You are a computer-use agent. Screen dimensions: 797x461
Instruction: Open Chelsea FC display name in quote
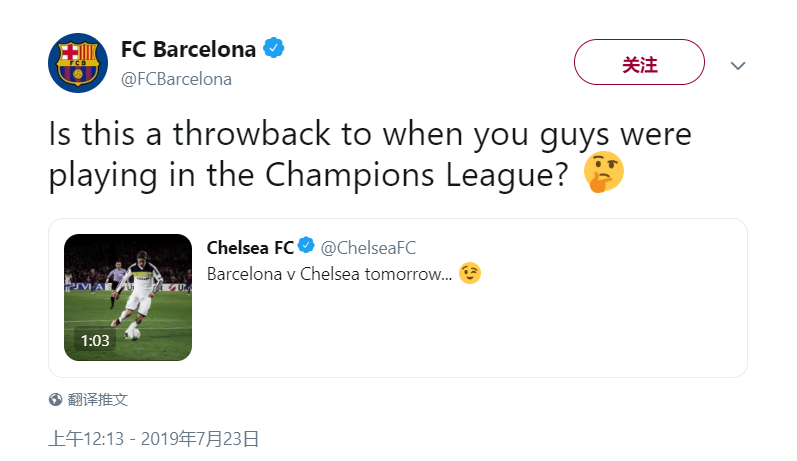[x=250, y=248]
